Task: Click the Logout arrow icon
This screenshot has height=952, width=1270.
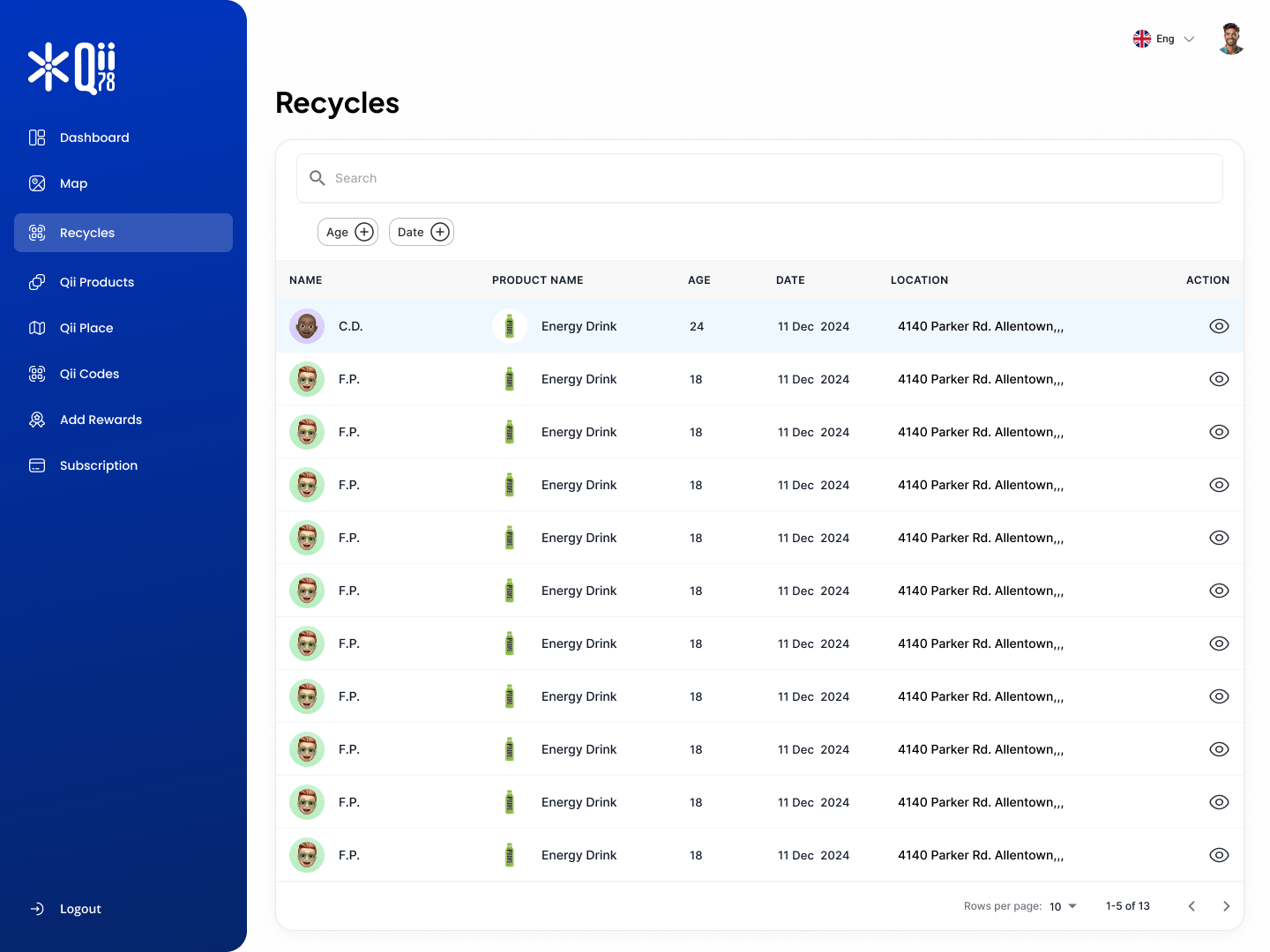Action: [37, 909]
